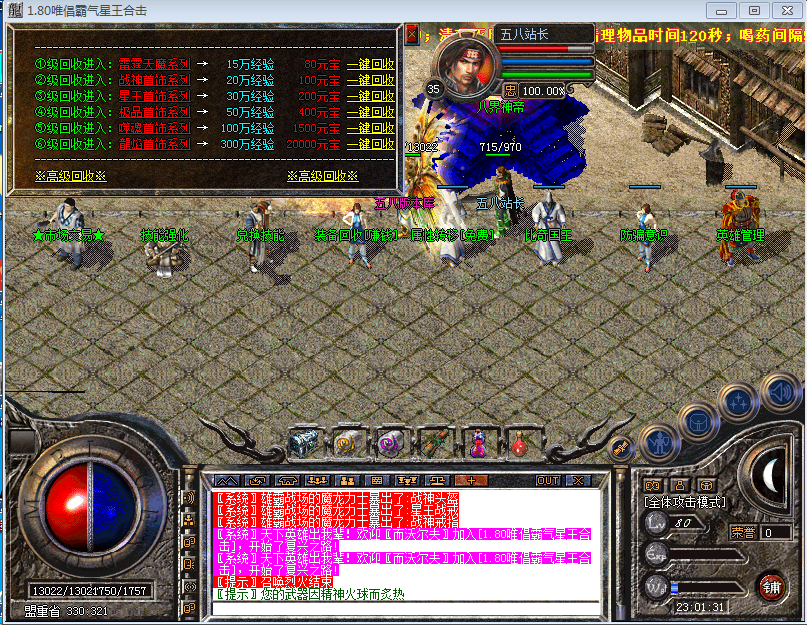Open the red 铺 shop button
The image size is (807, 625).
click(x=771, y=587)
